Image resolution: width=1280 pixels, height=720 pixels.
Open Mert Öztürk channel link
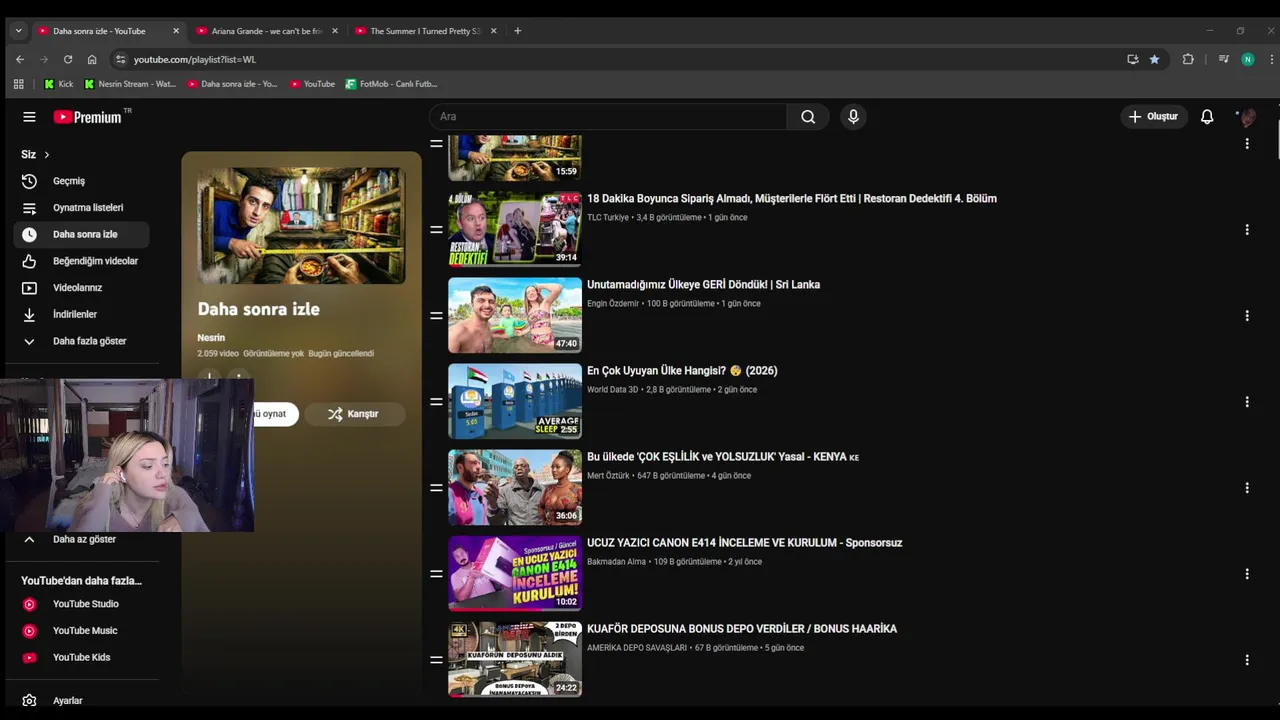pos(608,475)
